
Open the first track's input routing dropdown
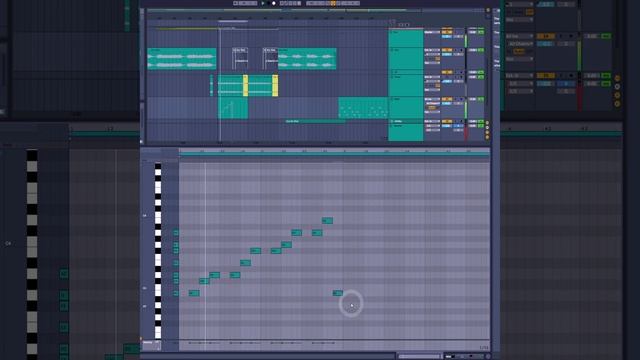point(432,32)
